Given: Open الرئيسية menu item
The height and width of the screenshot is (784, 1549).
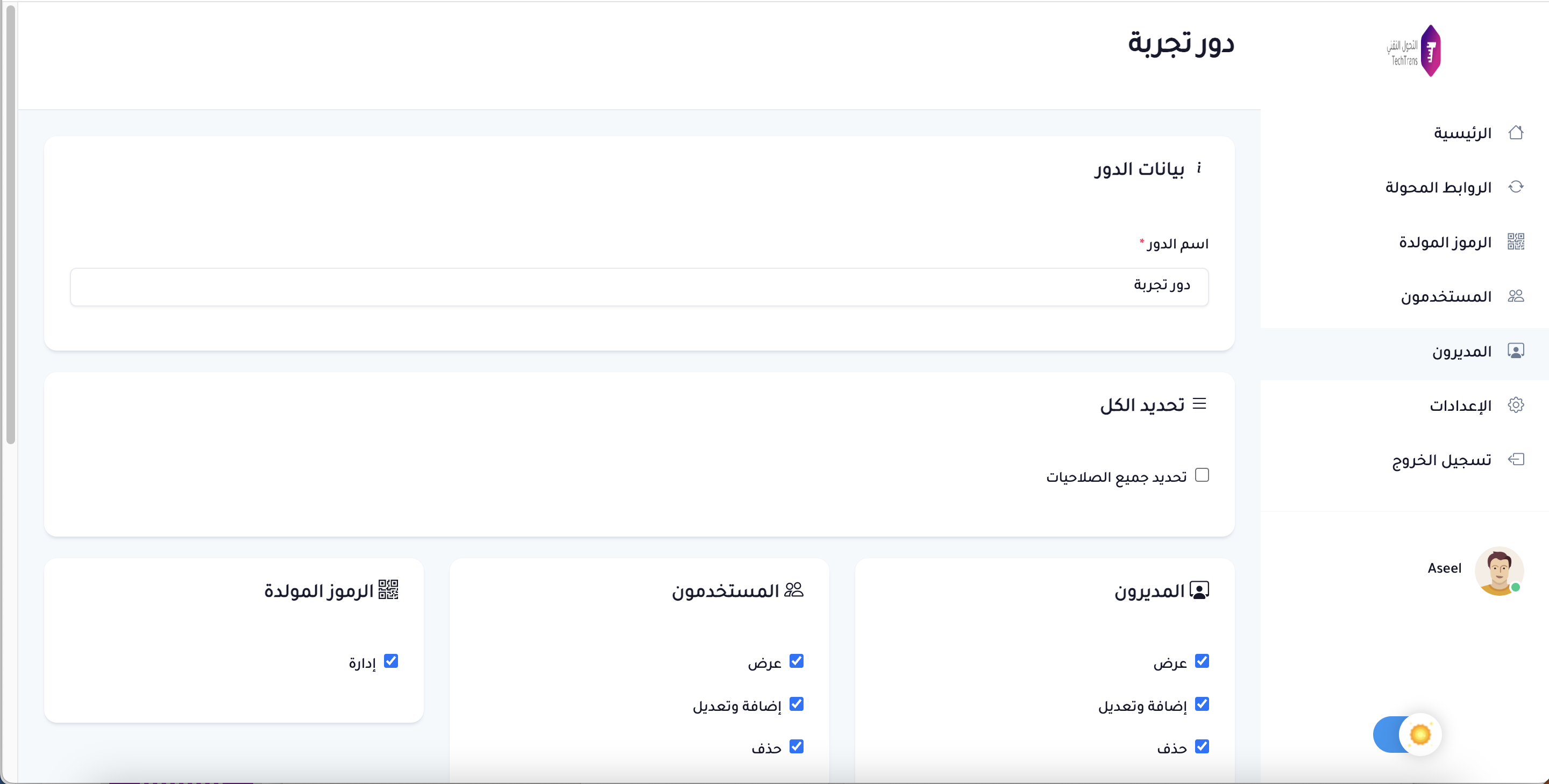Looking at the screenshot, I should pos(1462,133).
